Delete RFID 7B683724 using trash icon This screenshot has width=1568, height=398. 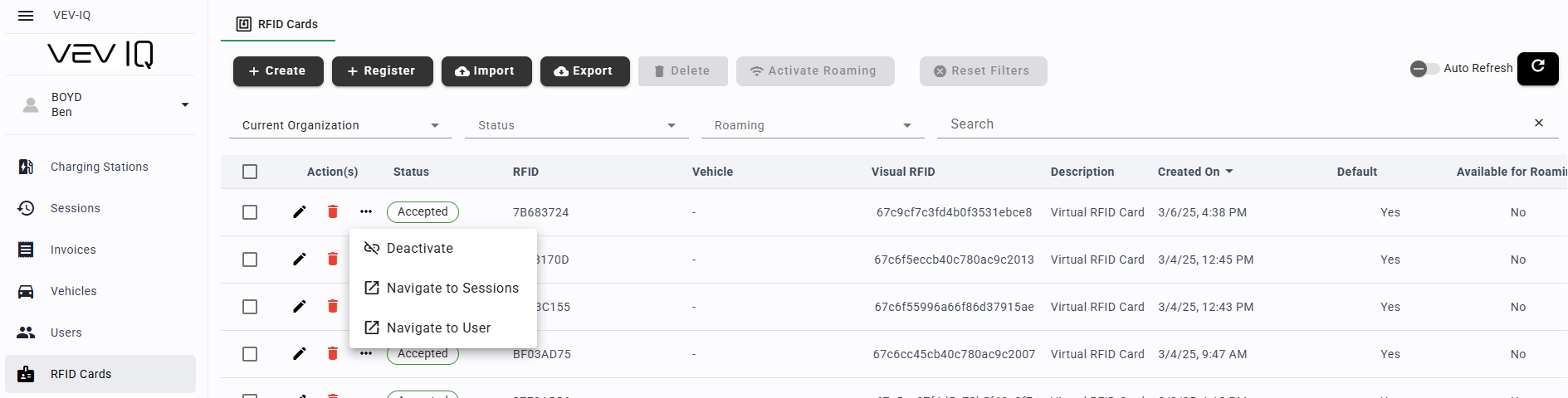[x=333, y=212]
